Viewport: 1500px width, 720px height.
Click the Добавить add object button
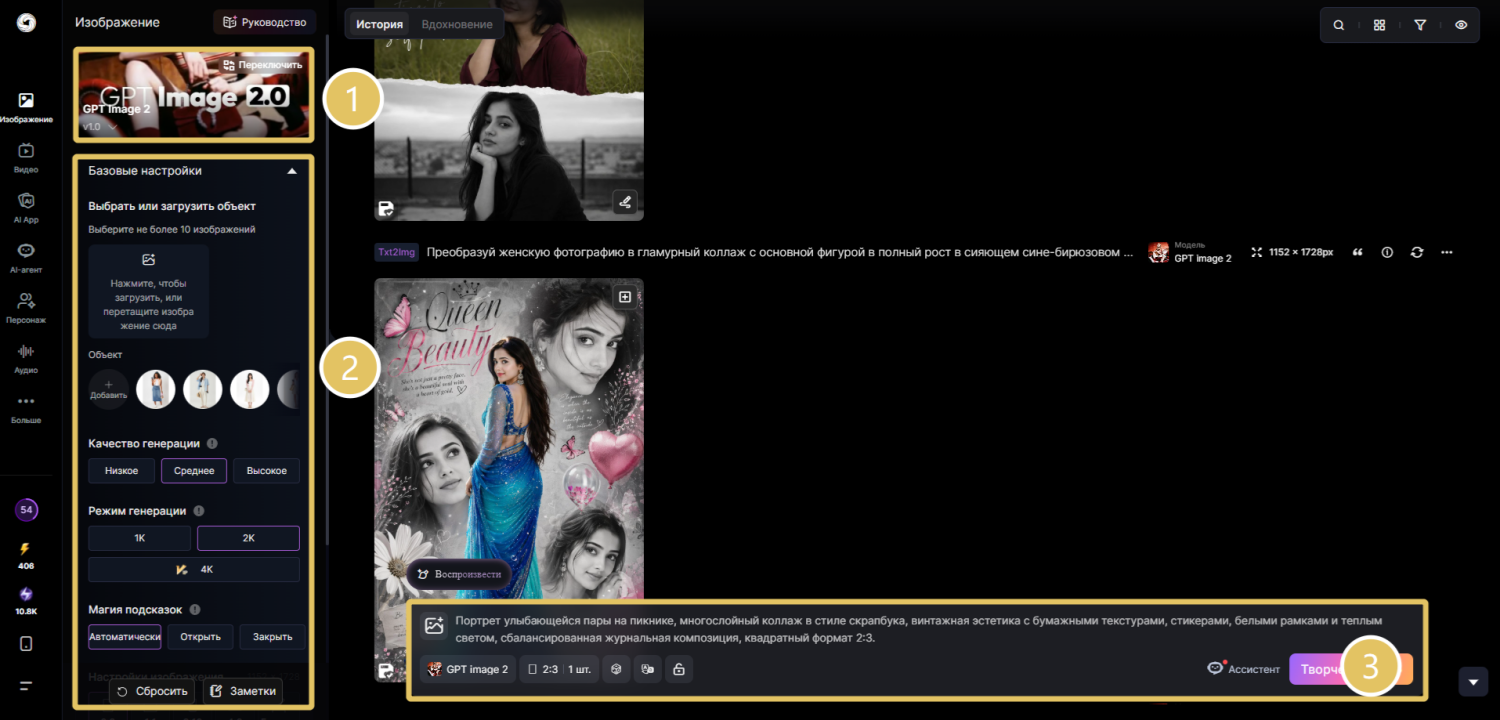(x=109, y=389)
